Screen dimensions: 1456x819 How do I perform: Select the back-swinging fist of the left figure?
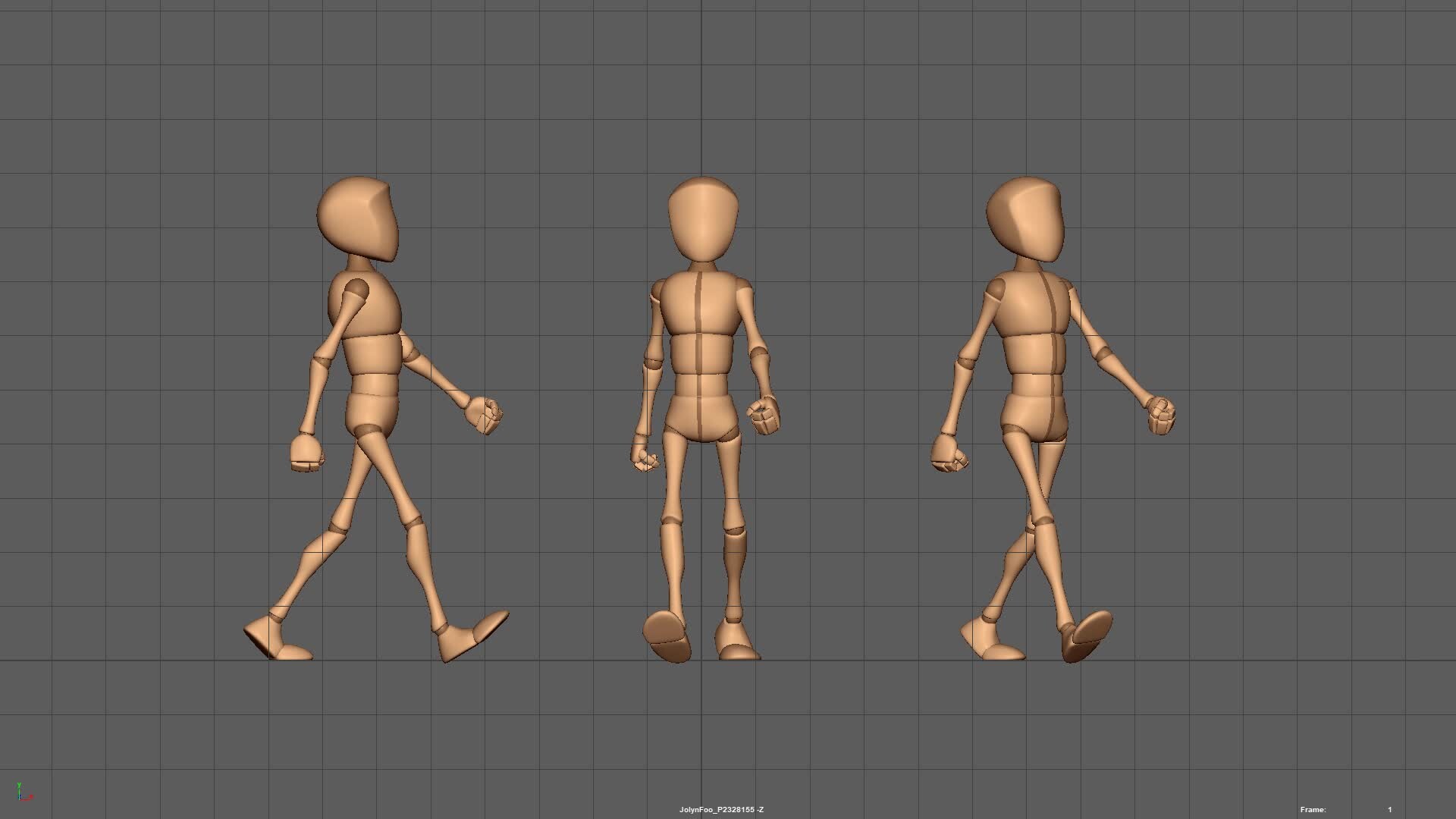coord(306,453)
